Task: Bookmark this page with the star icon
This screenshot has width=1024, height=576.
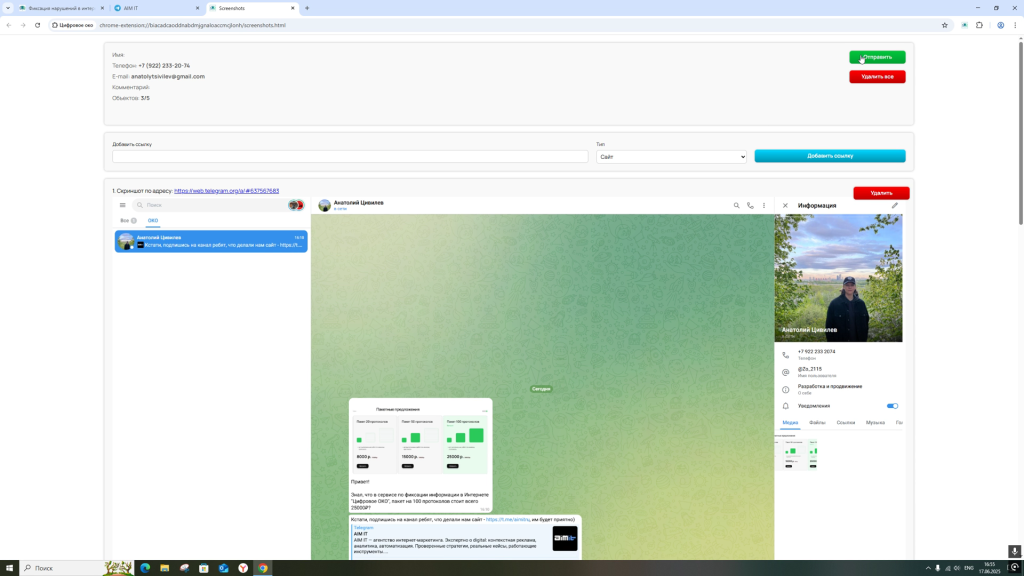Action: point(945,25)
